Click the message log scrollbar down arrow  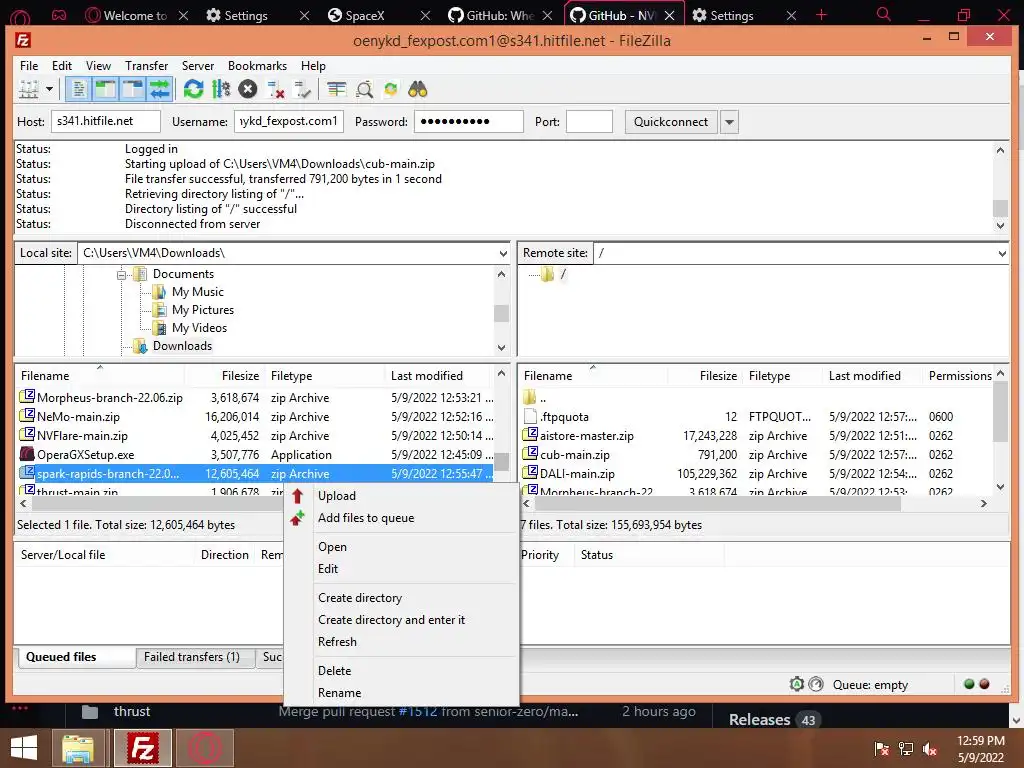click(1000, 225)
